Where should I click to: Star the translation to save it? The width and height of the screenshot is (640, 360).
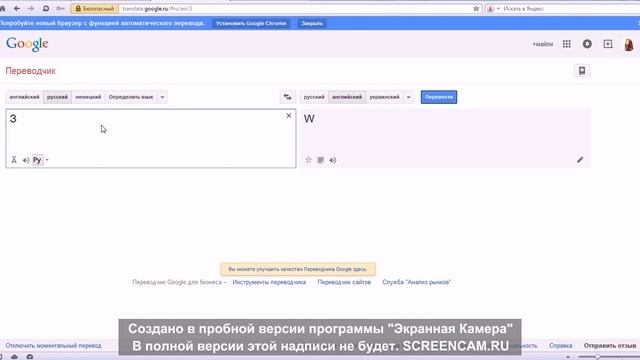click(309, 160)
